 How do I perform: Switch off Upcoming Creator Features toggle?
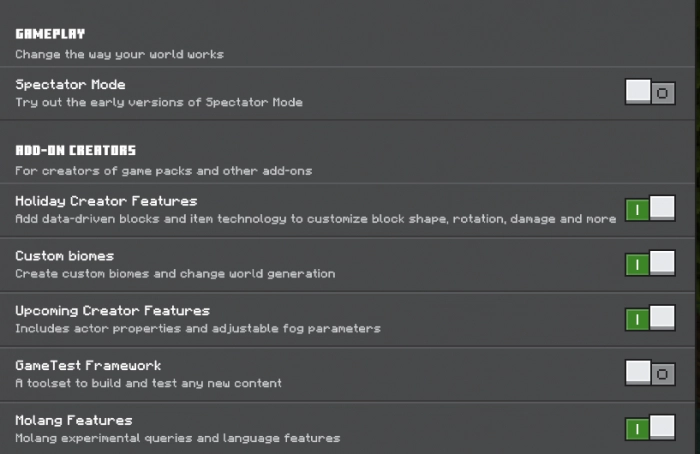(650, 319)
